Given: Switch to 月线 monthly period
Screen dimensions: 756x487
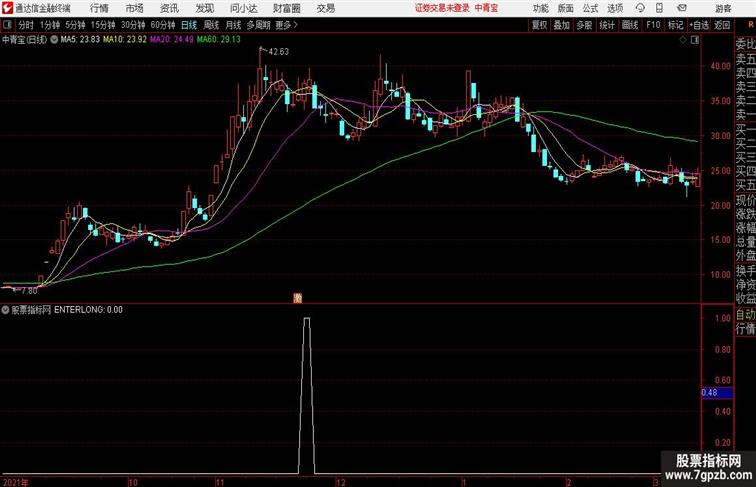Looking at the screenshot, I should coord(233,25).
